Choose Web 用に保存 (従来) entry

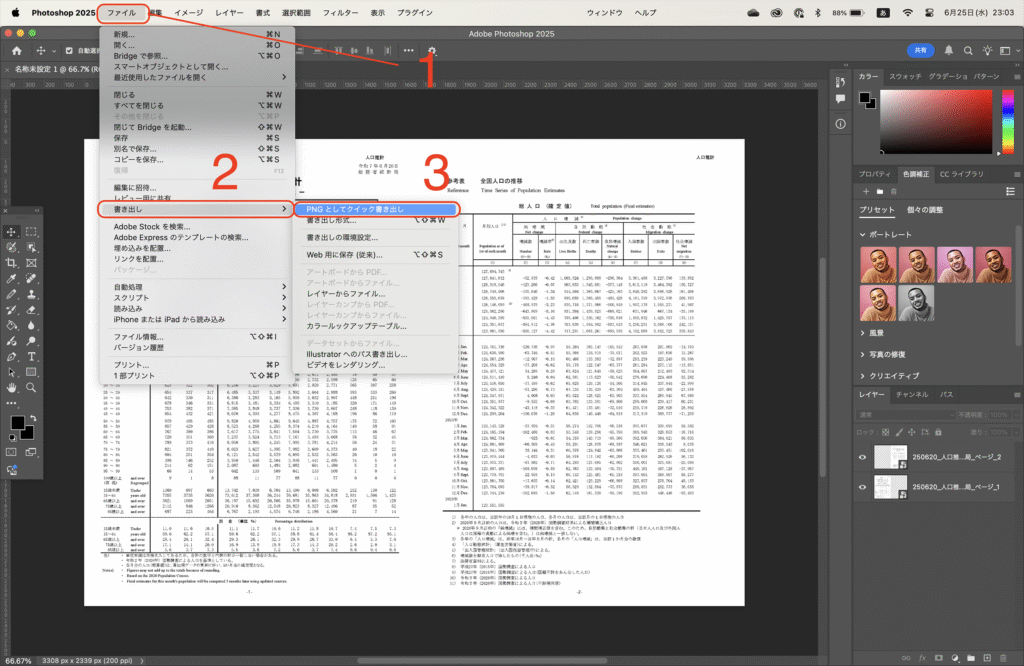coord(376,255)
